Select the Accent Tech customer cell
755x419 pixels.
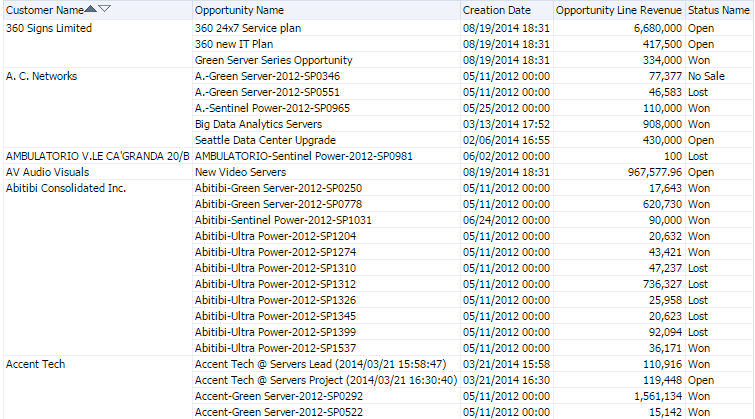click(x=35, y=364)
